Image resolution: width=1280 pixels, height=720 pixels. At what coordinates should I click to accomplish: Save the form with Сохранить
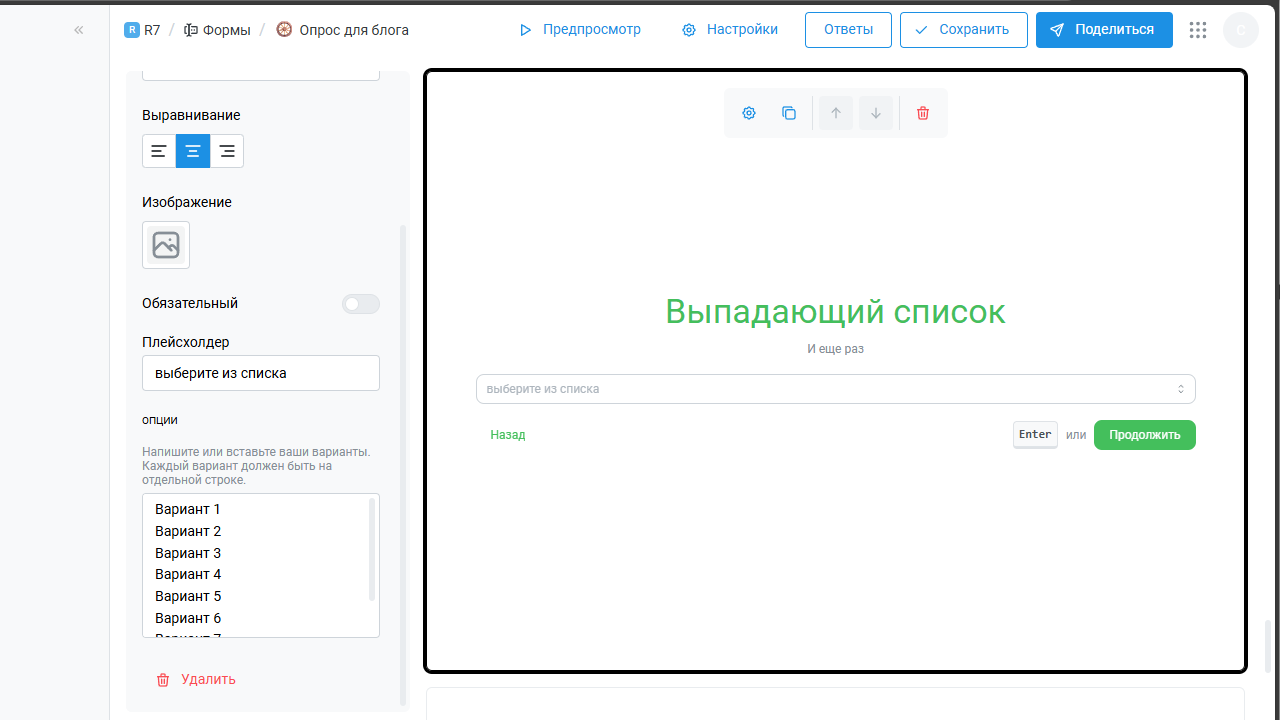click(x=963, y=30)
